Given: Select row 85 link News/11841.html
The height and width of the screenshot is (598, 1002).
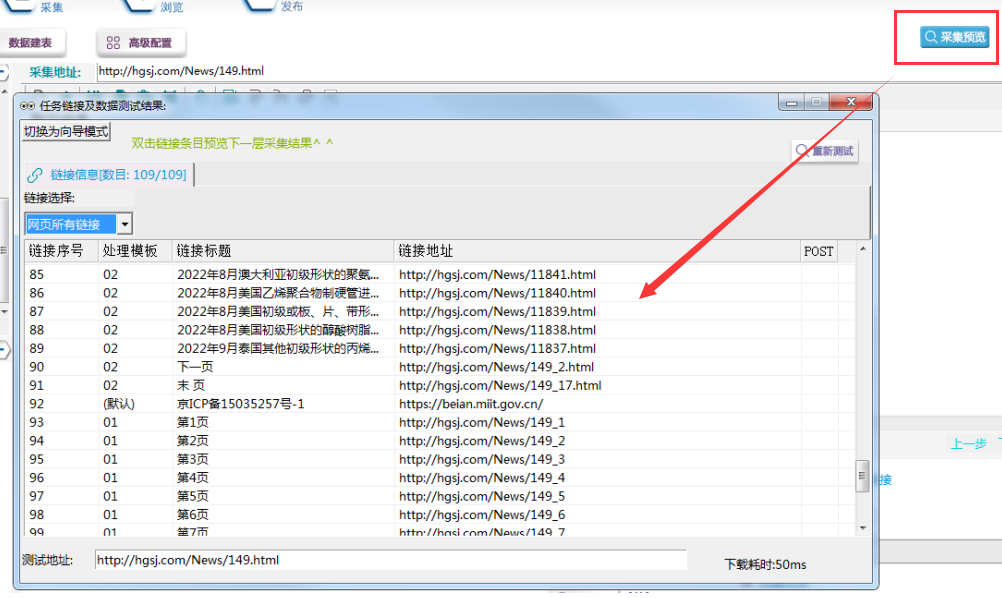Looking at the screenshot, I should click(x=440, y=275).
